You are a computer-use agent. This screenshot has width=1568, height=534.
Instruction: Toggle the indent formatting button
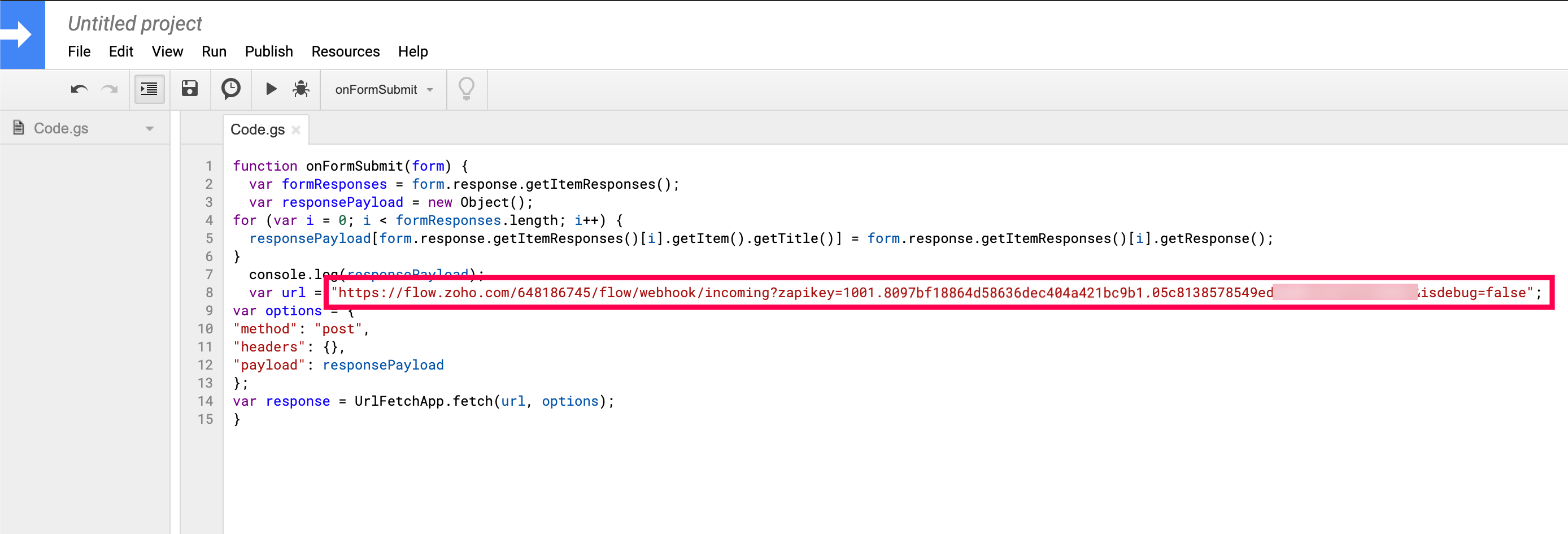[149, 89]
